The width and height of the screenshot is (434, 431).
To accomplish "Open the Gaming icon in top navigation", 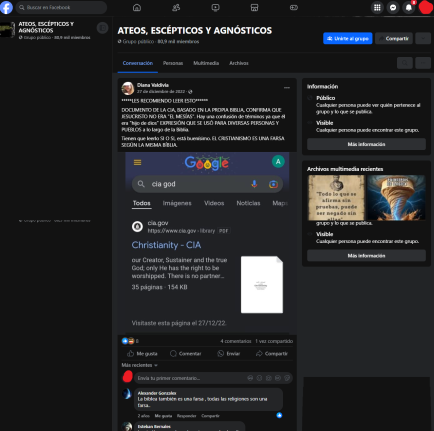I will click(x=294, y=7).
